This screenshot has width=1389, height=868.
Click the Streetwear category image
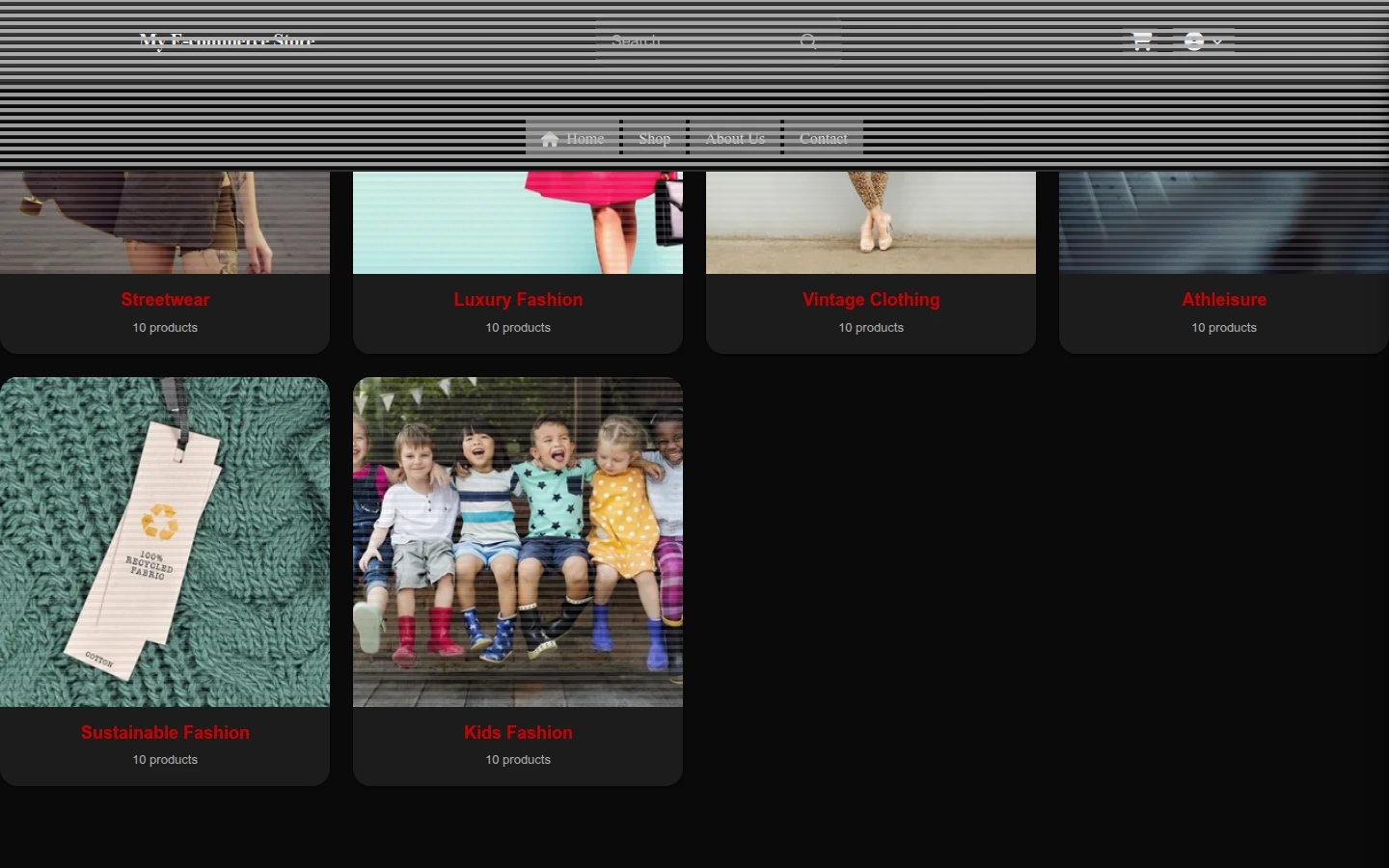(x=165, y=223)
